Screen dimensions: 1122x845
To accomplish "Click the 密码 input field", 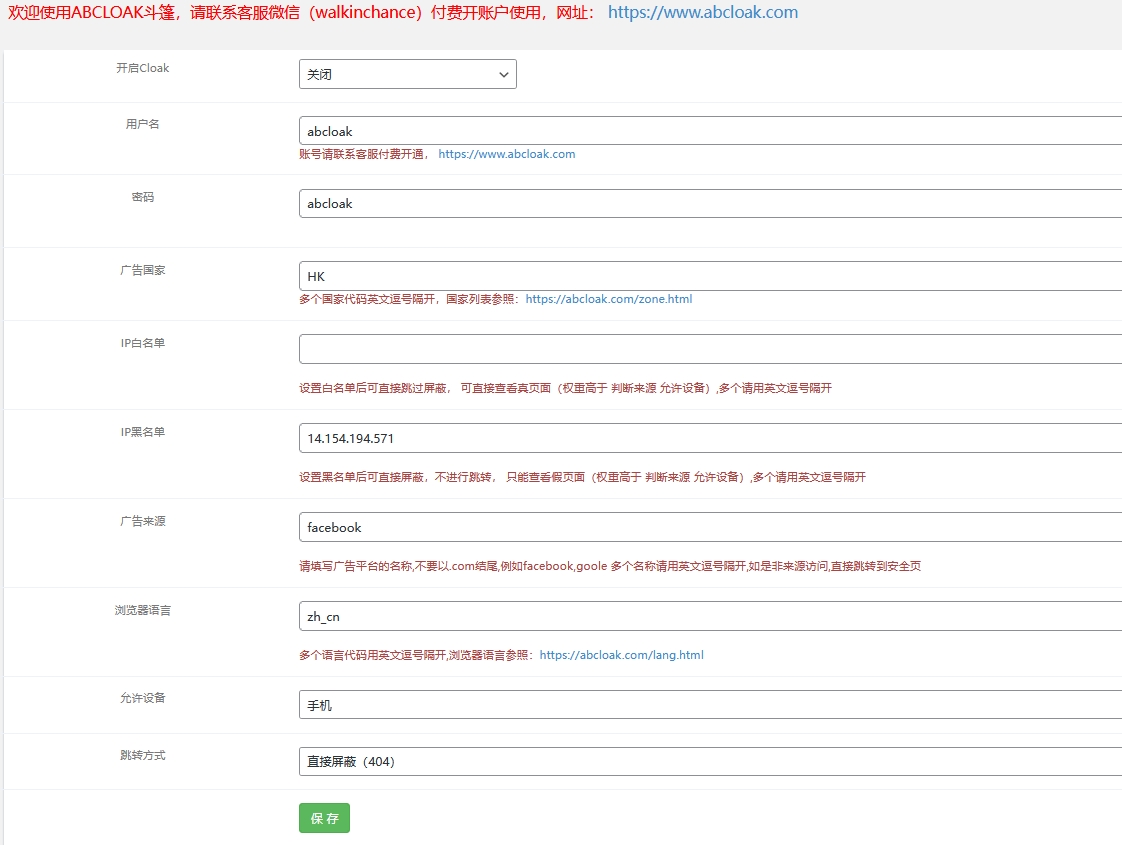I will click(x=711, y=203).
